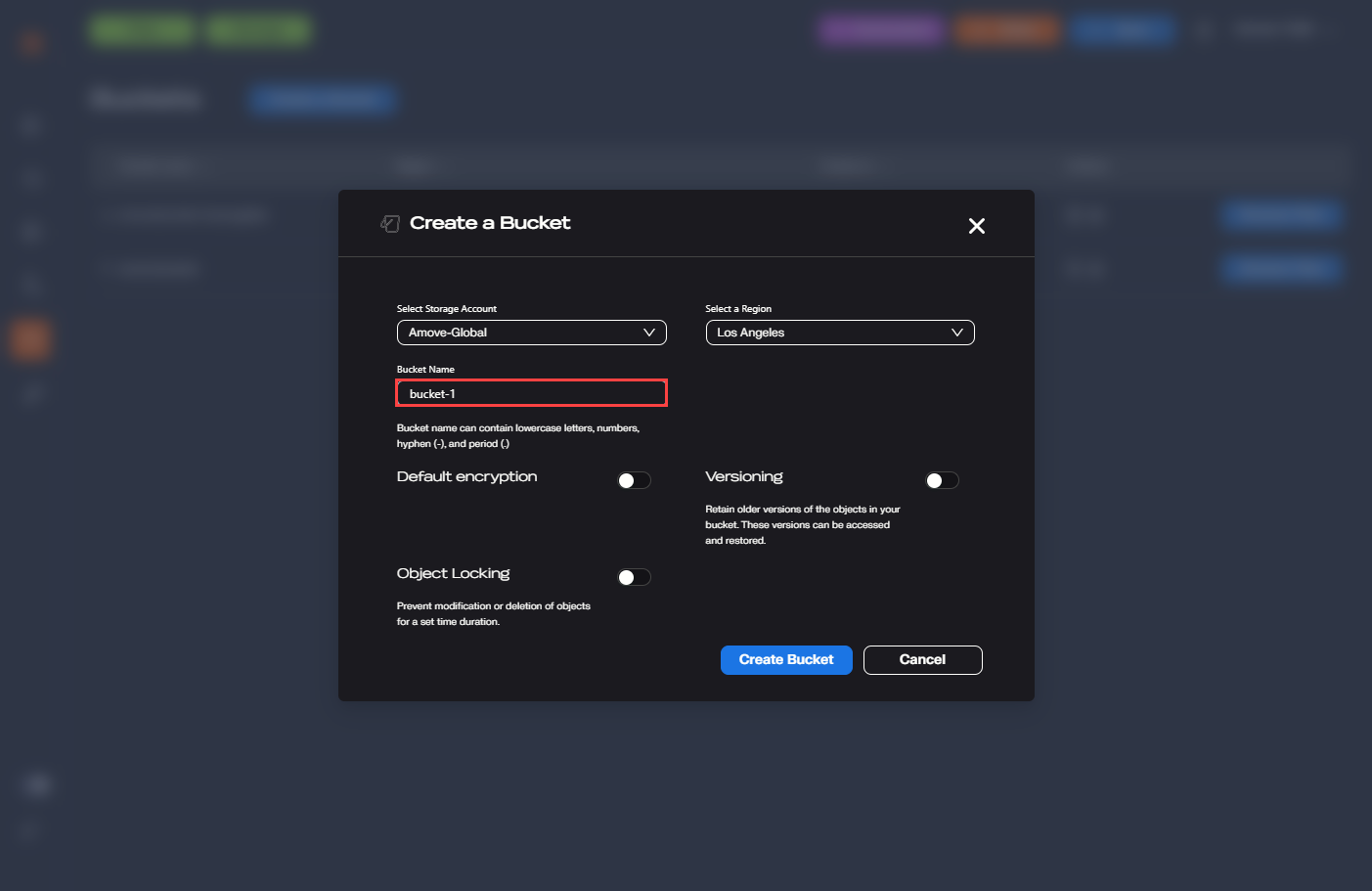The width and height of the screenshot is (1372, 891).
Task: Select the first green tab at top left
Action: 143,30
